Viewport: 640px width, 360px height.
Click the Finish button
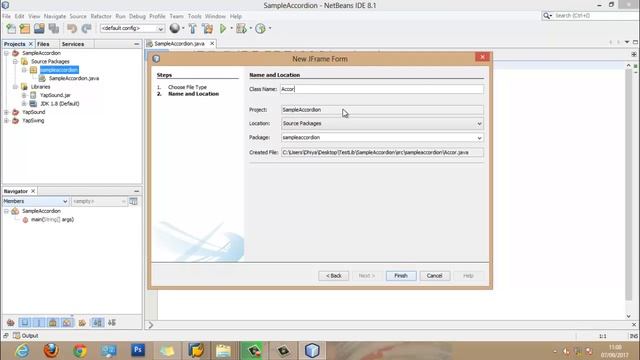pos(401,276)
